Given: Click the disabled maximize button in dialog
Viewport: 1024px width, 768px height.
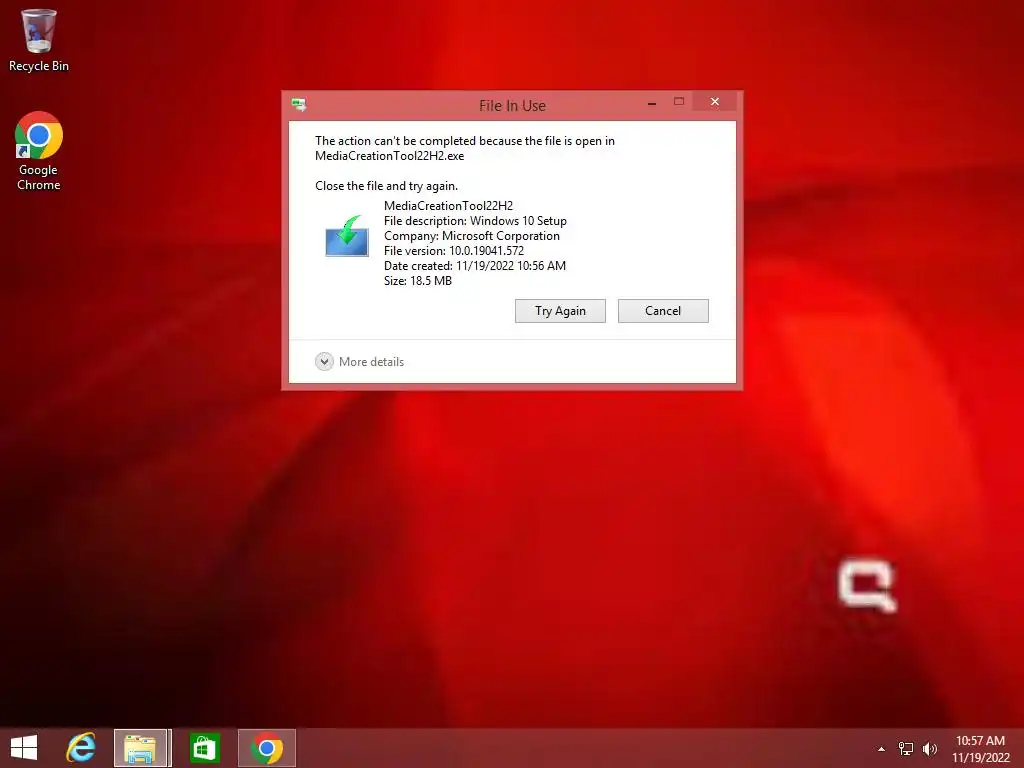Looking at the screenshot, I should (x=679, y=102).
